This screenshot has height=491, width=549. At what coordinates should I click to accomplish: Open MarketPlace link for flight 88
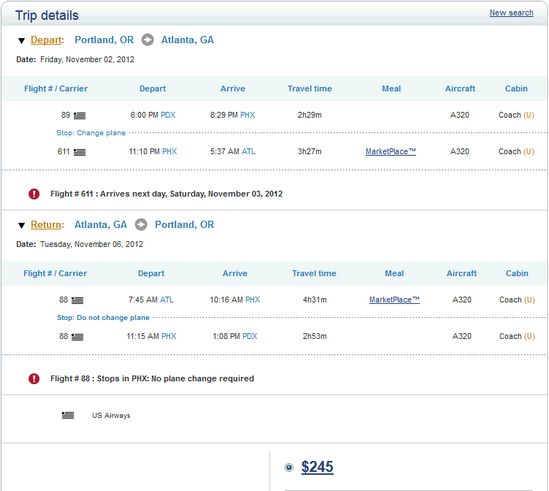394,300
